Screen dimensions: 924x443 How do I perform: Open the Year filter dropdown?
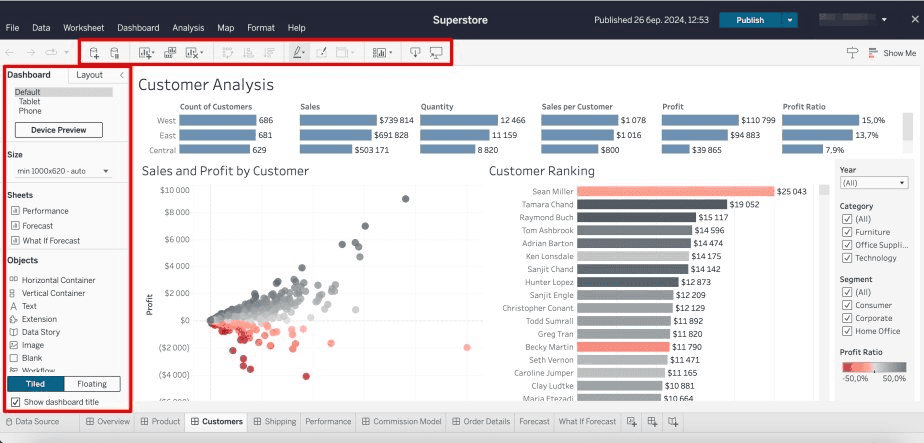point(873,183)
